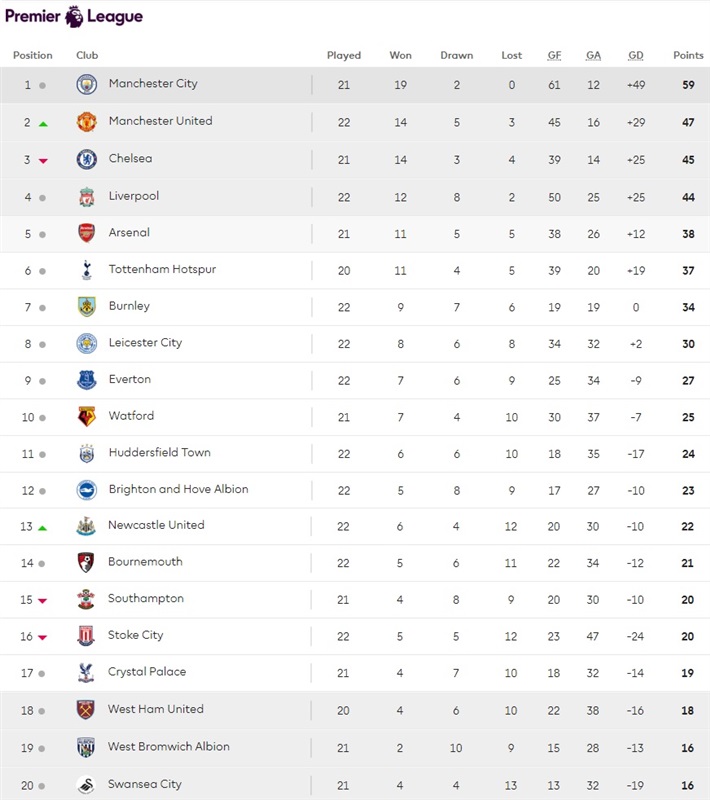Image resolution: width=710 pixels, height=800 pixels.
Task: Click the Arsenal cannon badge
Action: click(87, 233)
